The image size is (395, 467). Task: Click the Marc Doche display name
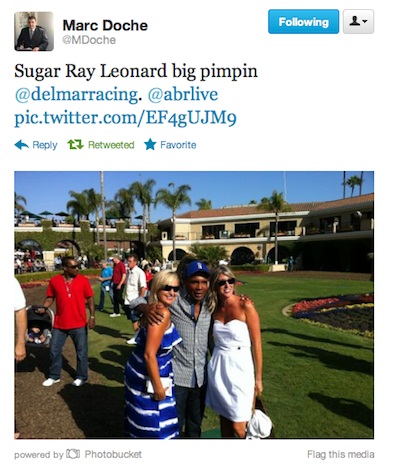click(x=105, y=26)
